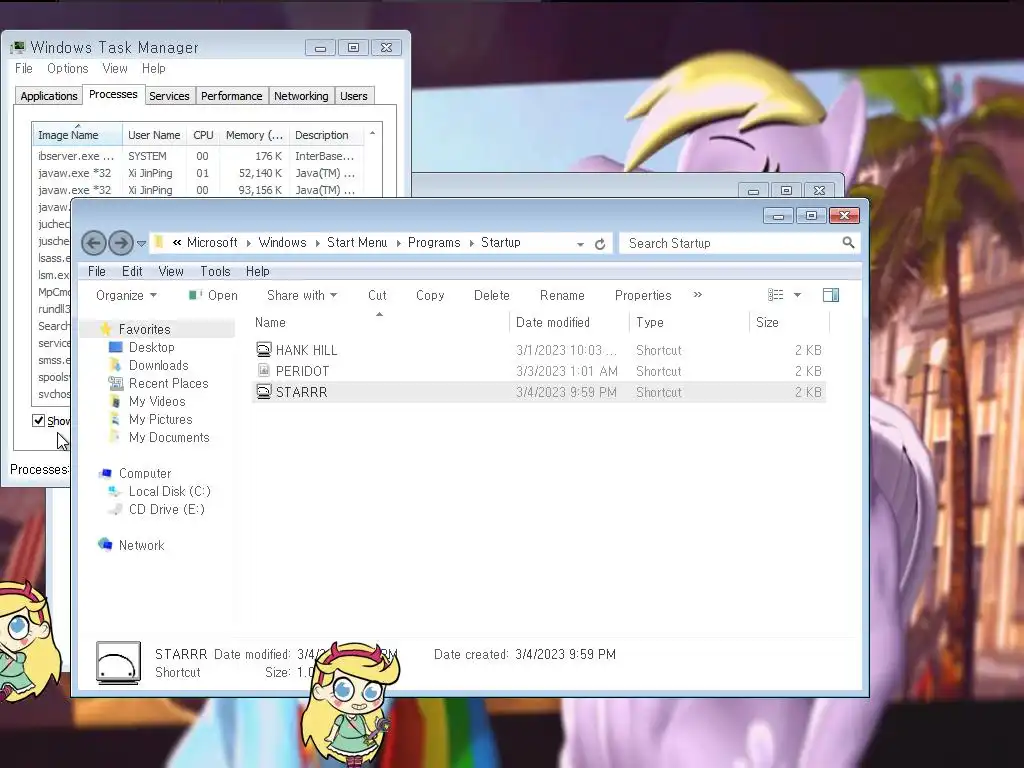The width and height of the screenshot is (1024, 768).
Task: Open the Organize dropdown
Action: [127, 295]
